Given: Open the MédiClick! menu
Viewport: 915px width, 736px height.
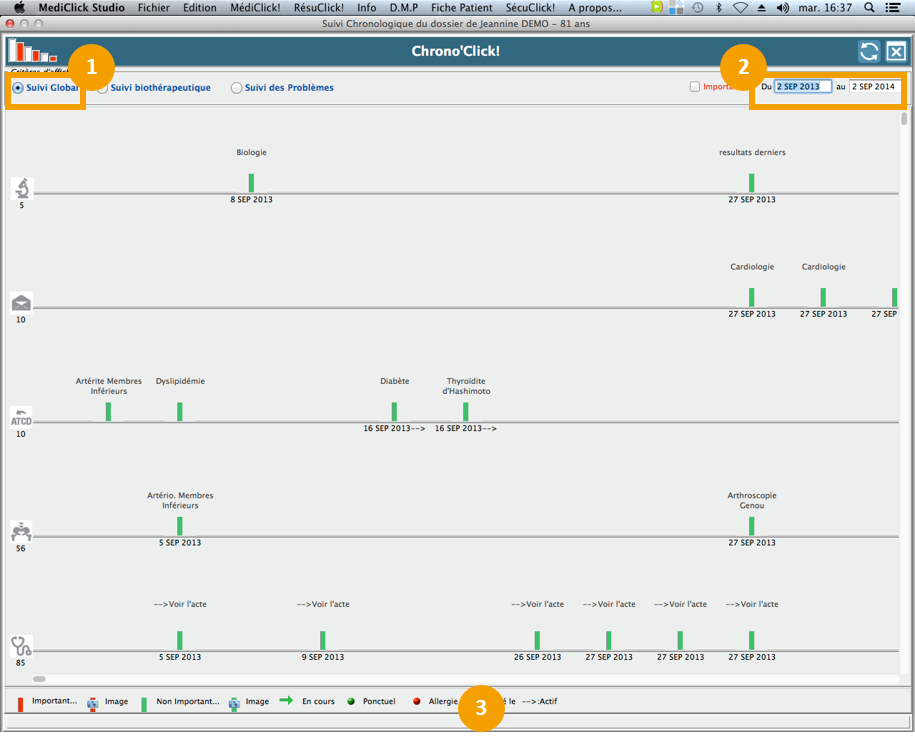Looking at the screenshot, I should coord(256,7).
